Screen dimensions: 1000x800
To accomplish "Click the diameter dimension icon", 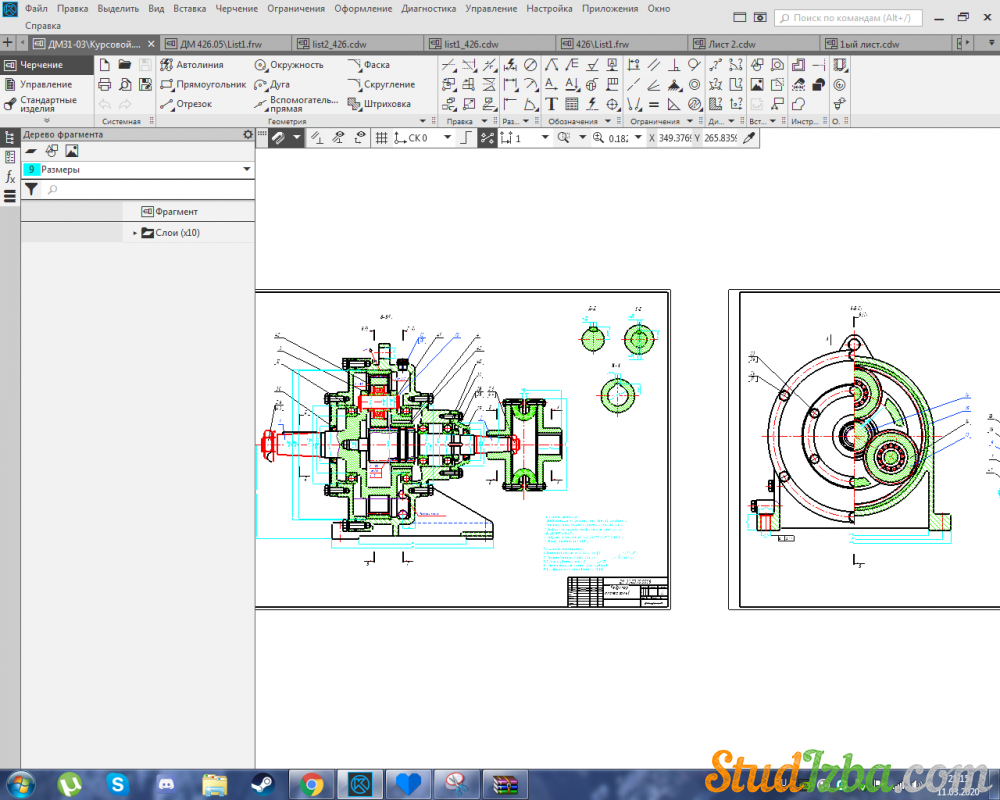I will click(x=530, y=64).
